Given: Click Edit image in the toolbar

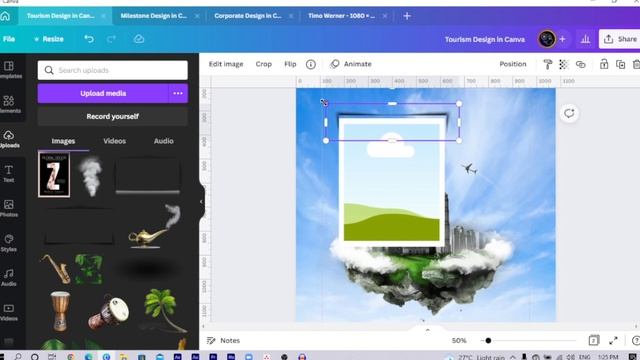Looking at the screenshot, I should (x=226, y=64).
